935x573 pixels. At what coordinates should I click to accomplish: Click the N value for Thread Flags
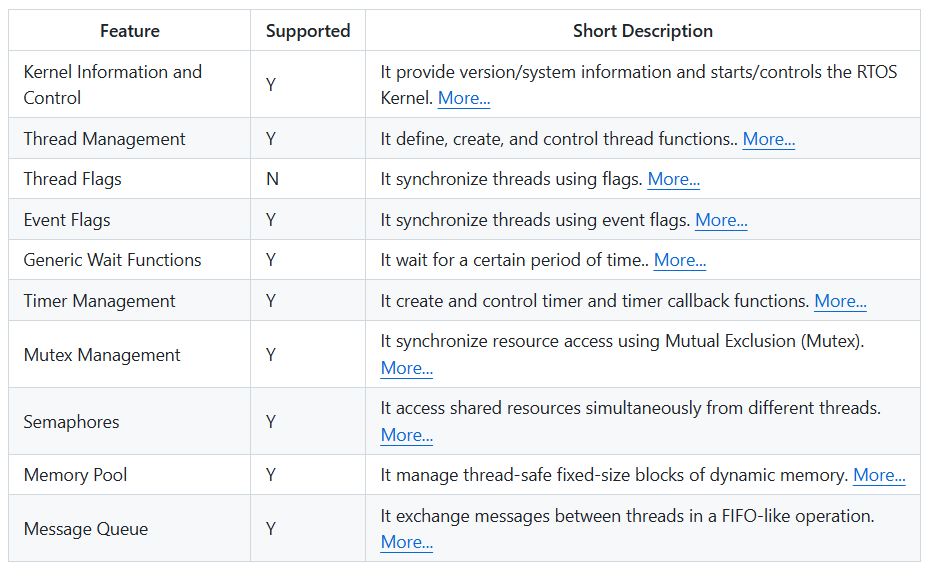pos(272,179)
